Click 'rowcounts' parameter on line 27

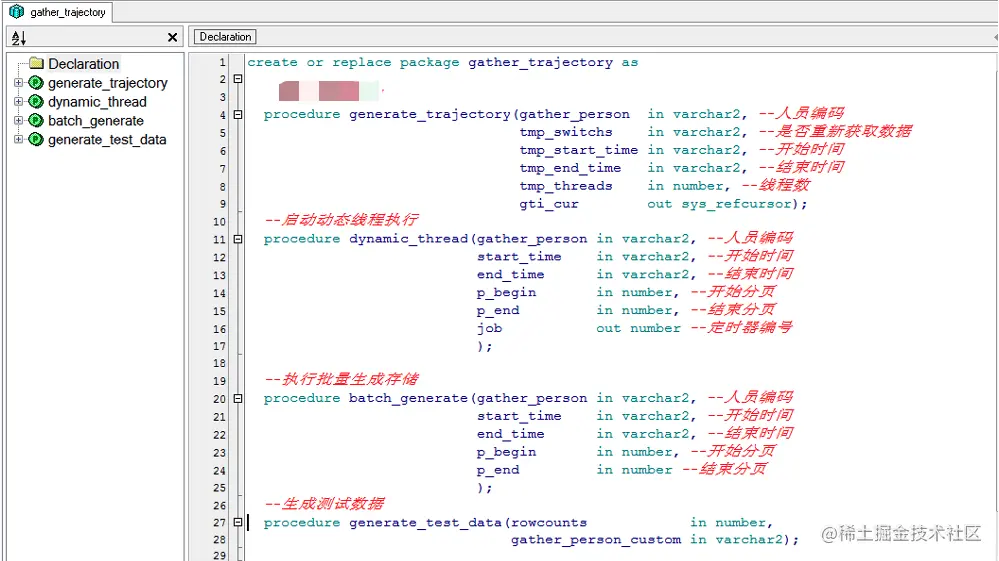tap(549, 523)
